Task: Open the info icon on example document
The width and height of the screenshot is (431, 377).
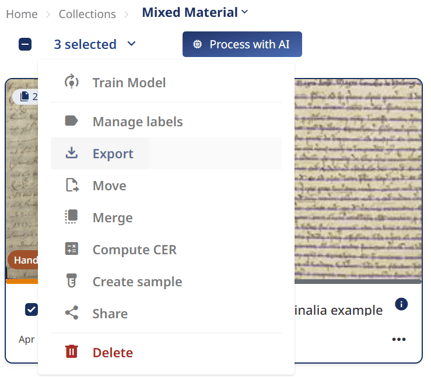Action: pos(401,304)
